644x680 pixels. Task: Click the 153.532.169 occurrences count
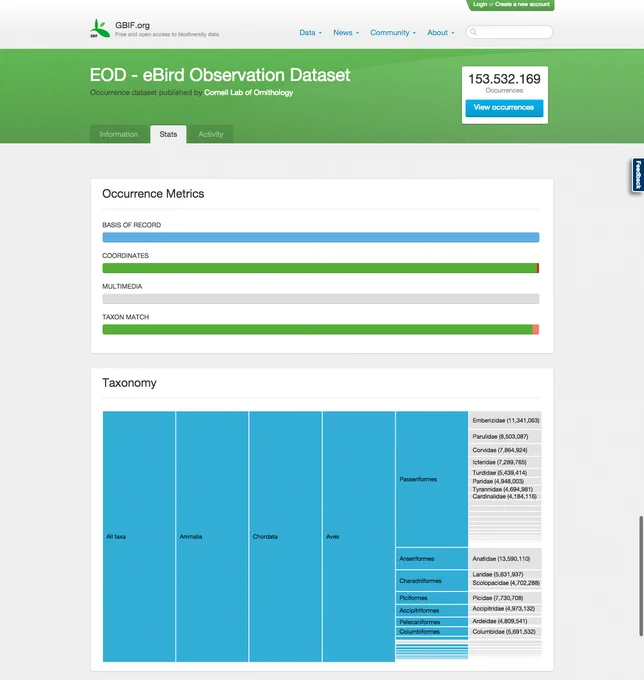pos(504,79)
